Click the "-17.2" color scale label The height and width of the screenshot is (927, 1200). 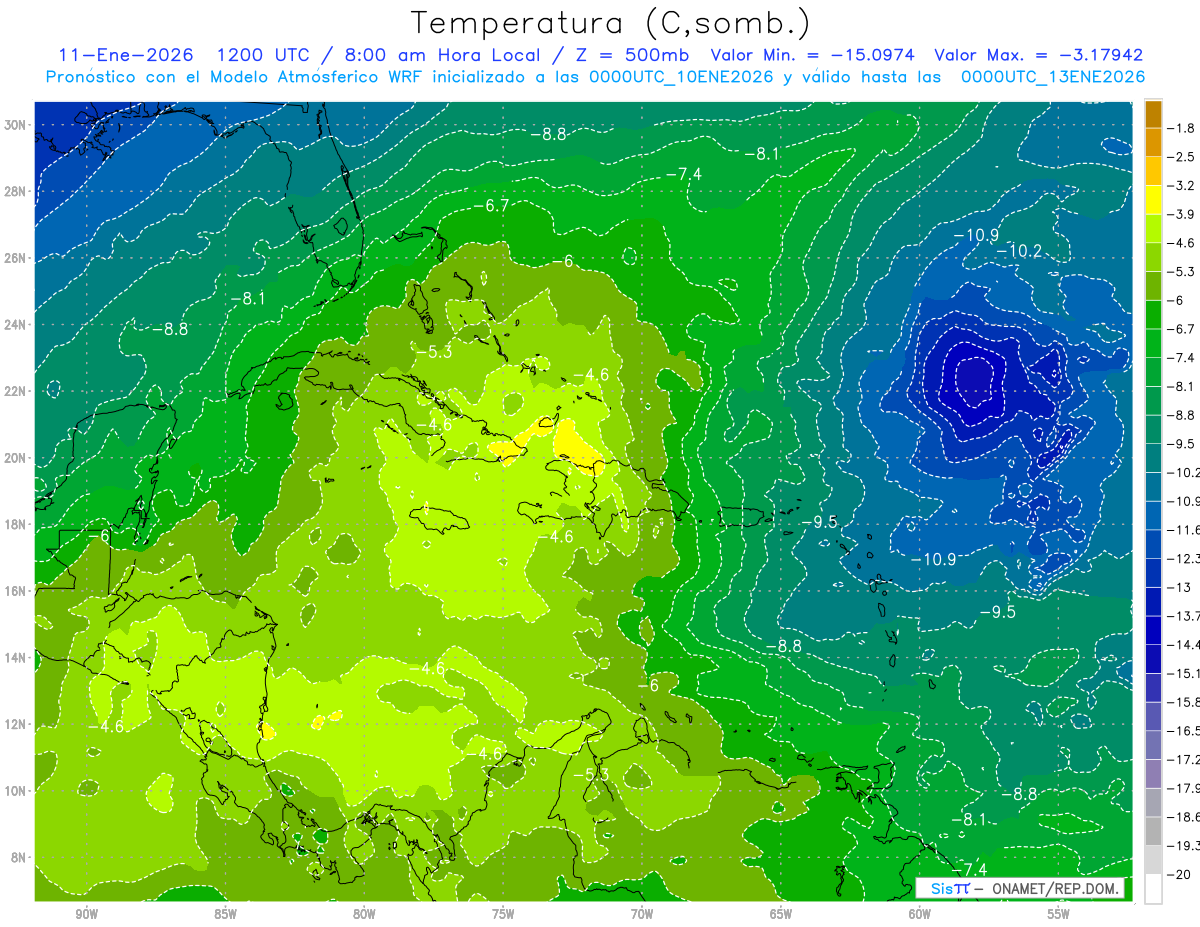click(1184, 760)
